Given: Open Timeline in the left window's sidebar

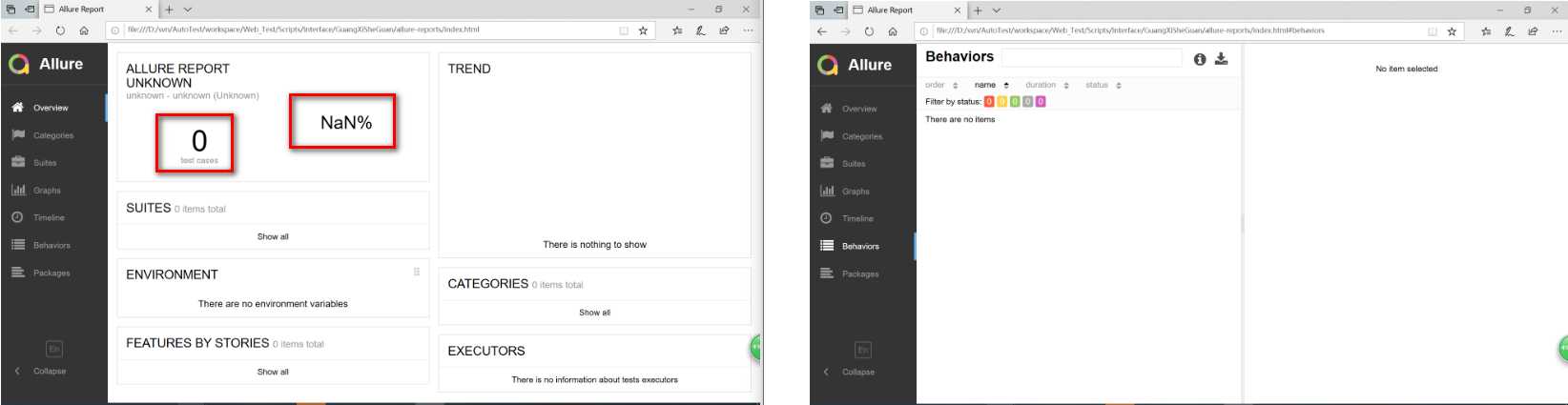Looking at the screenshot, I should coord(53,217).
